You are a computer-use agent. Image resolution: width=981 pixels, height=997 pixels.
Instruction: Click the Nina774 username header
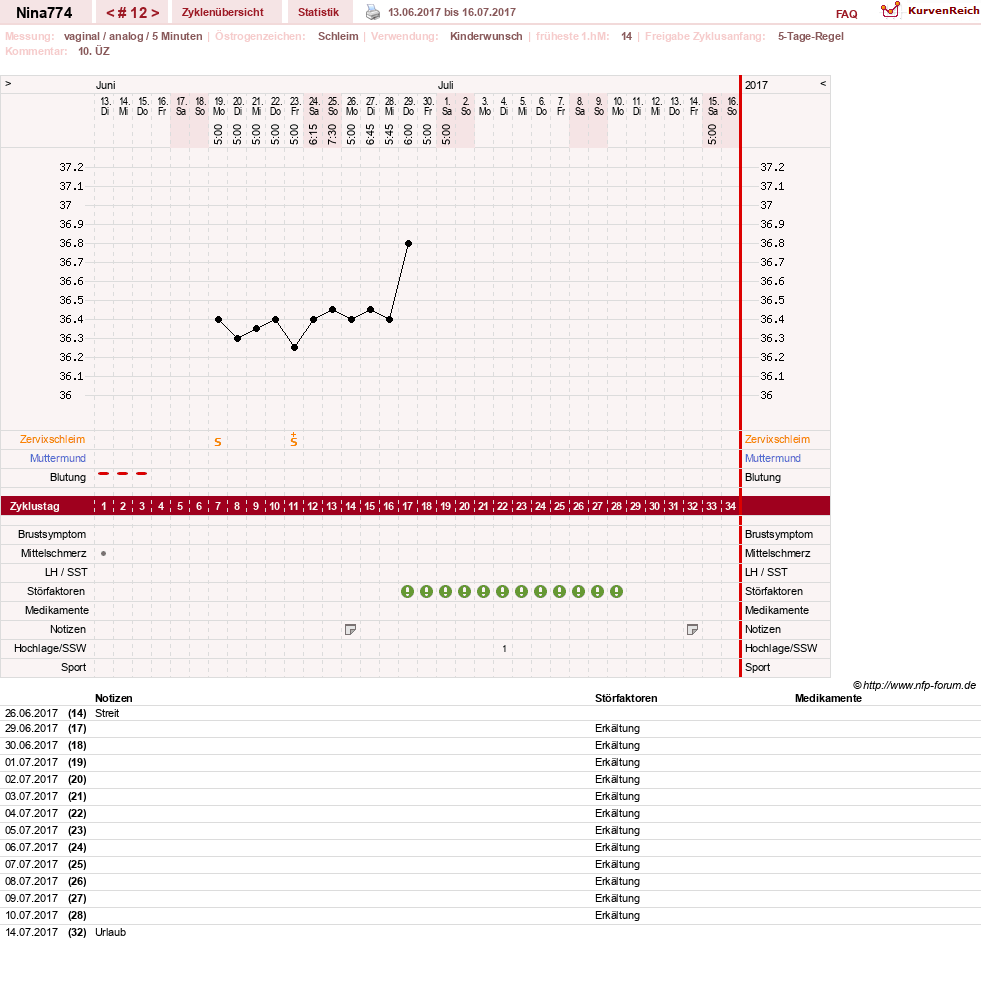[x=44, y=13]
